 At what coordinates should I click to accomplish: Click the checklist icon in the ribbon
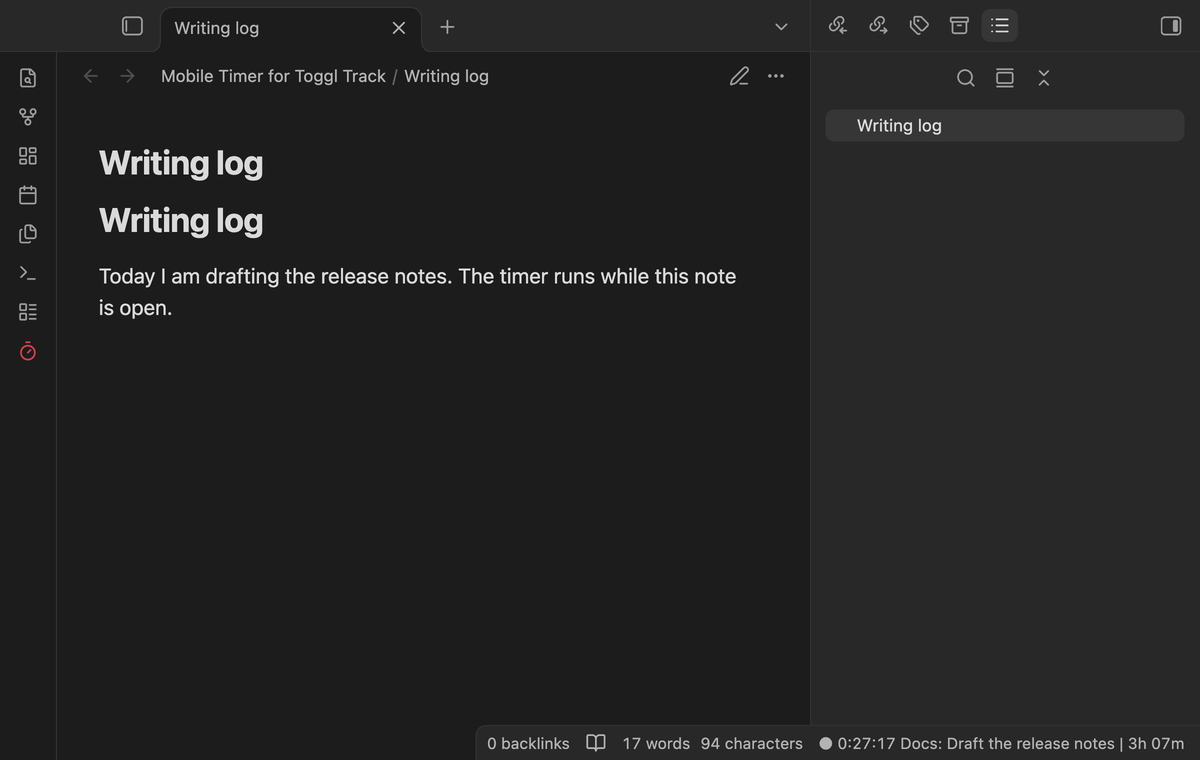(x=28, y=312)
